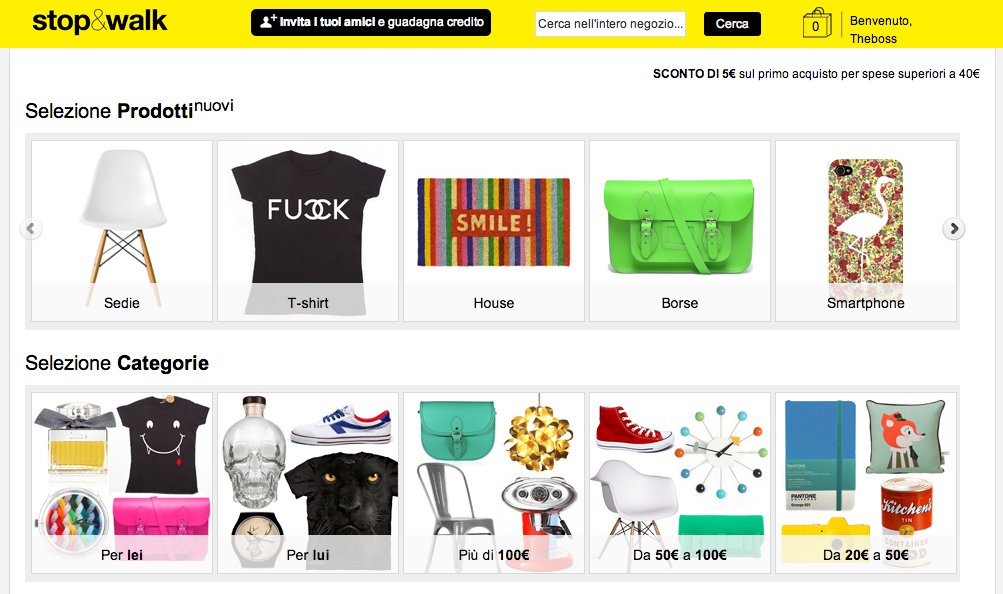Select the Per lui category
Screen dimensions: 1003x594
[x=308, y=483]
